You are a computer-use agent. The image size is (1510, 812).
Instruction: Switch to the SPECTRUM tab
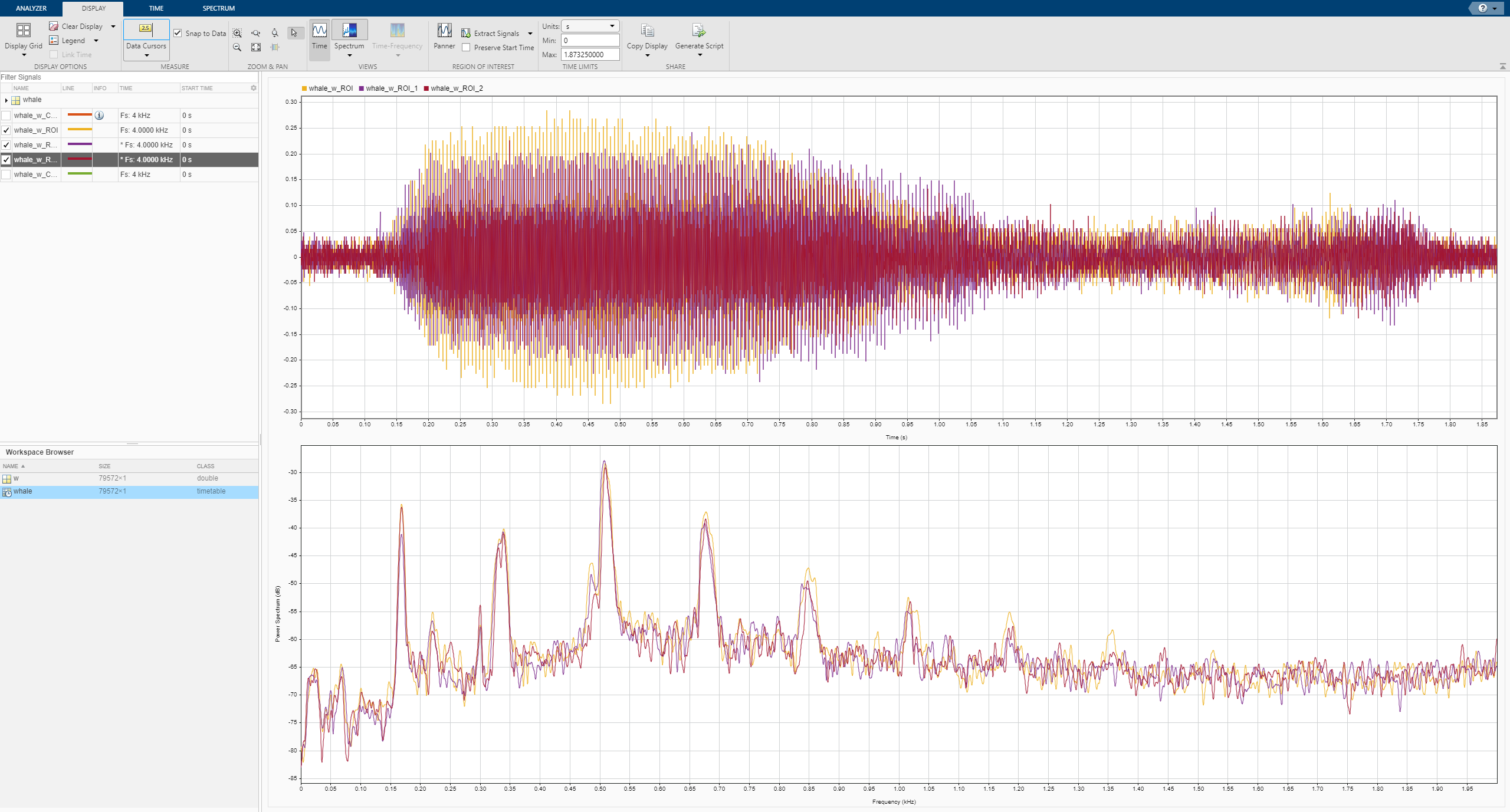click(x=218, y=8)
